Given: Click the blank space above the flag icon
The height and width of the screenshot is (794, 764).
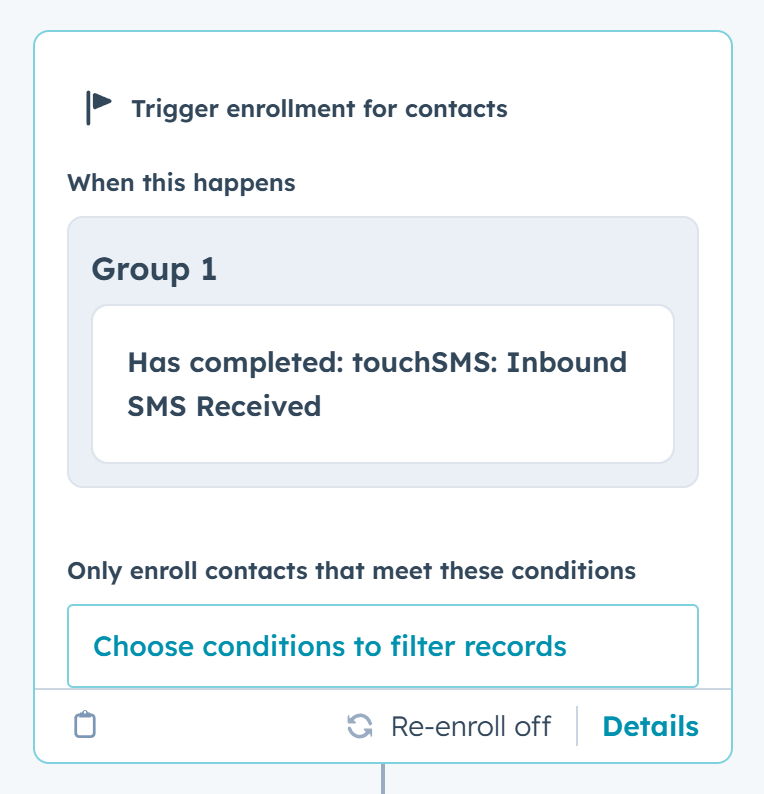Looking at the screenshot, I should [98, 60].
